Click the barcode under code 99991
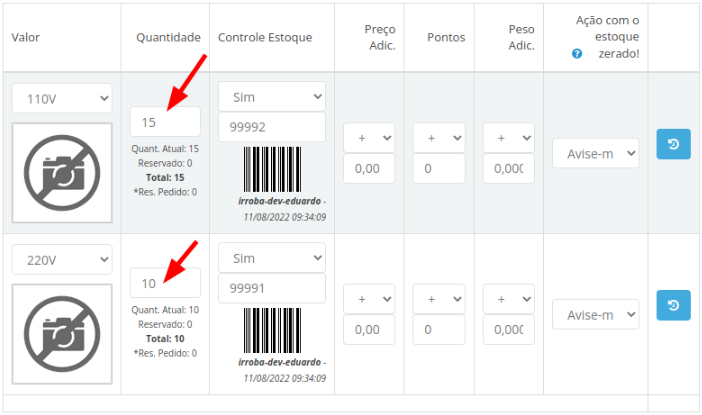The height and width of the screenshot is (415, 702). coord(272,330)
